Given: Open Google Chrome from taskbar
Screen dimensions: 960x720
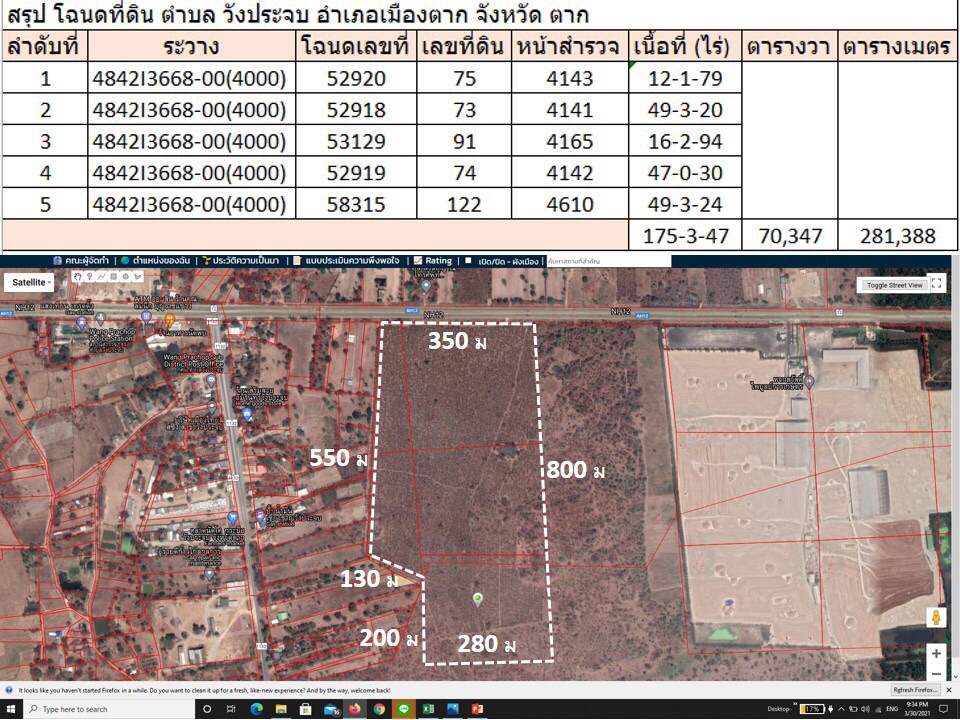Looking at the screenshot, I should 380,709.
